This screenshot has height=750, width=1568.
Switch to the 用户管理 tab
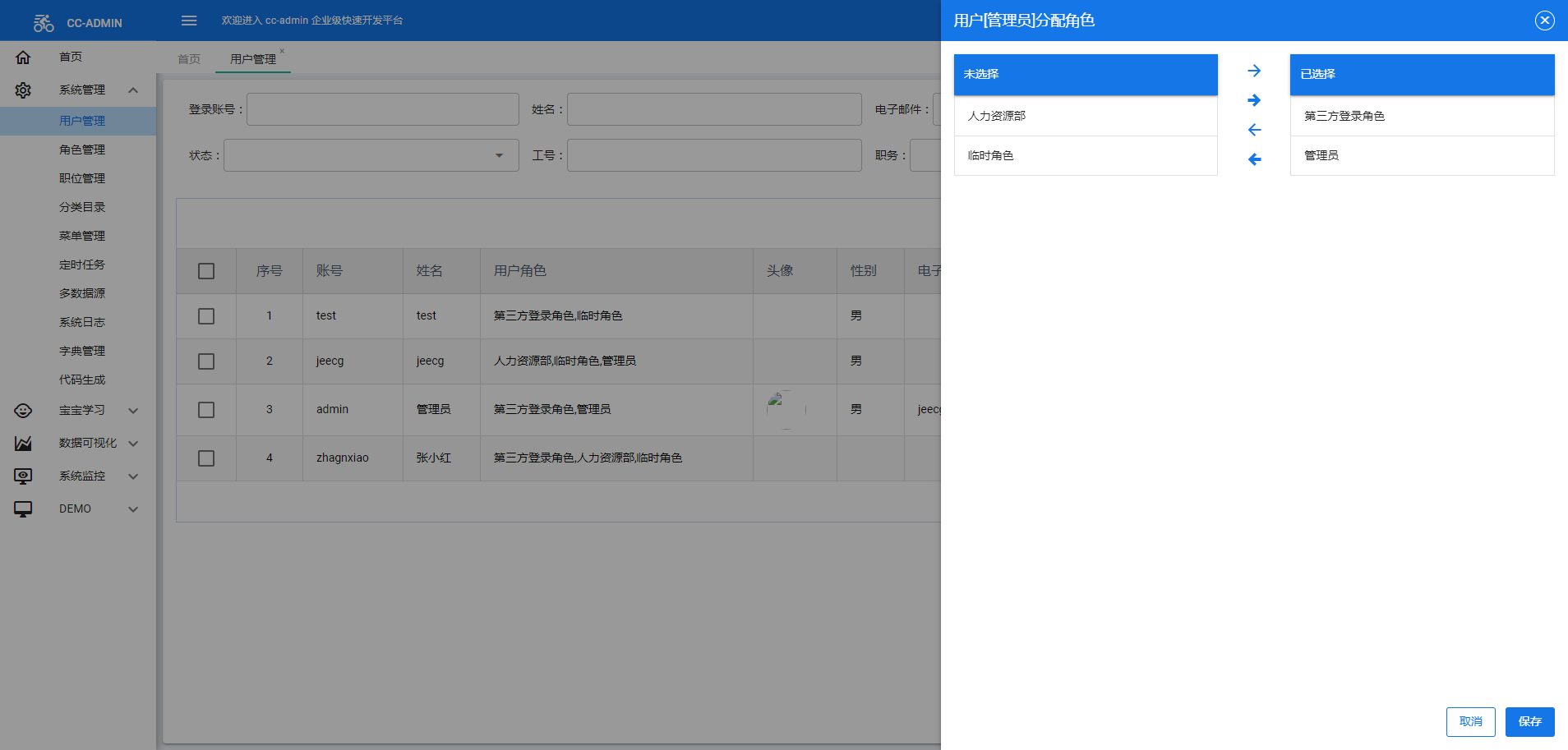253,59
